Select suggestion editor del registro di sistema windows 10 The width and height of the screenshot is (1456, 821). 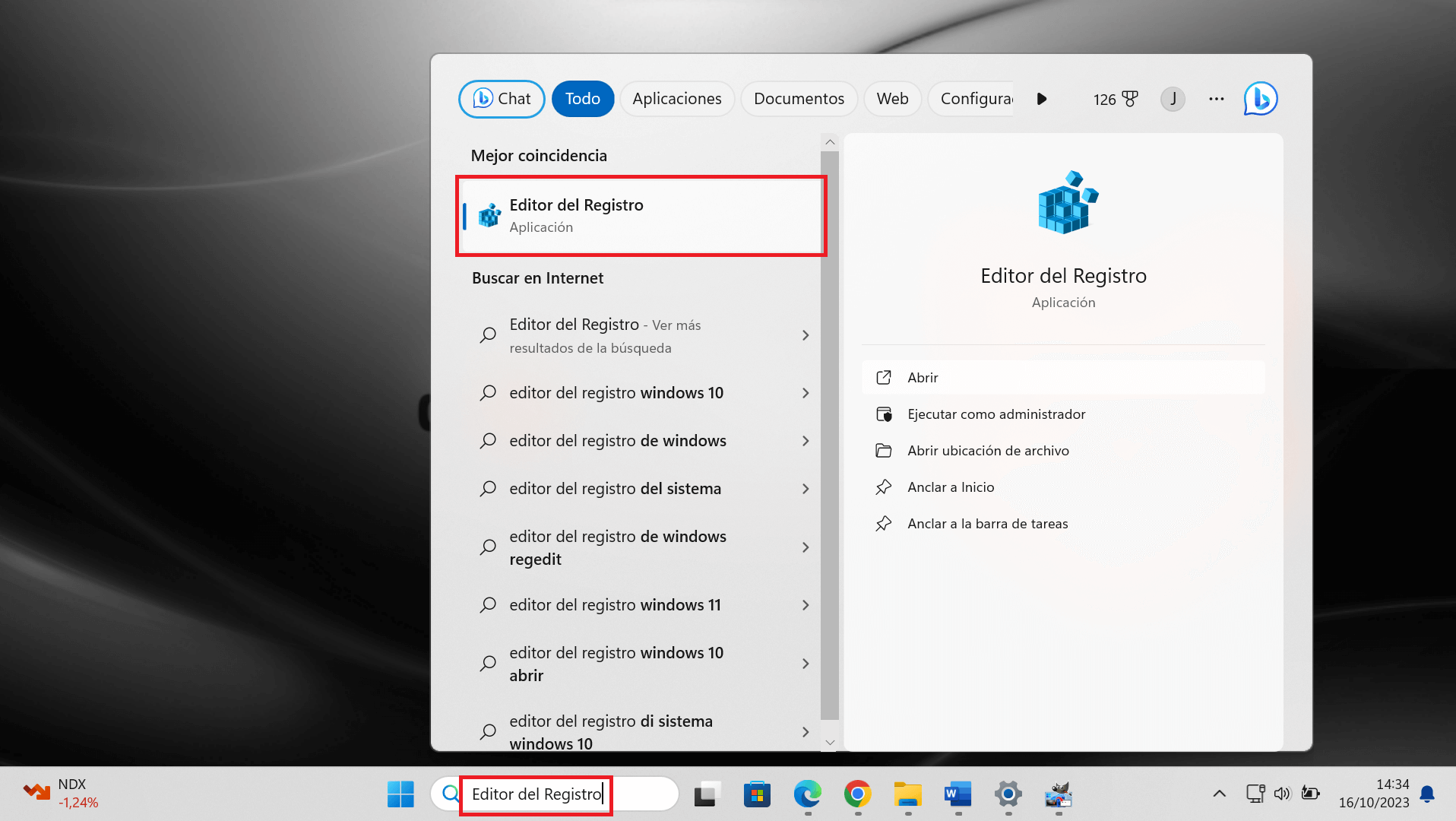(x=611, y=732)
